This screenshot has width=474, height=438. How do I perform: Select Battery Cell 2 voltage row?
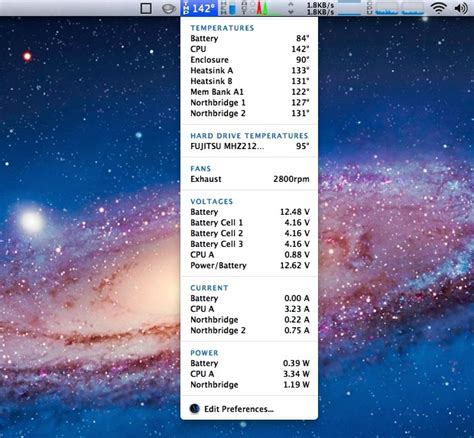pos(249,233)
